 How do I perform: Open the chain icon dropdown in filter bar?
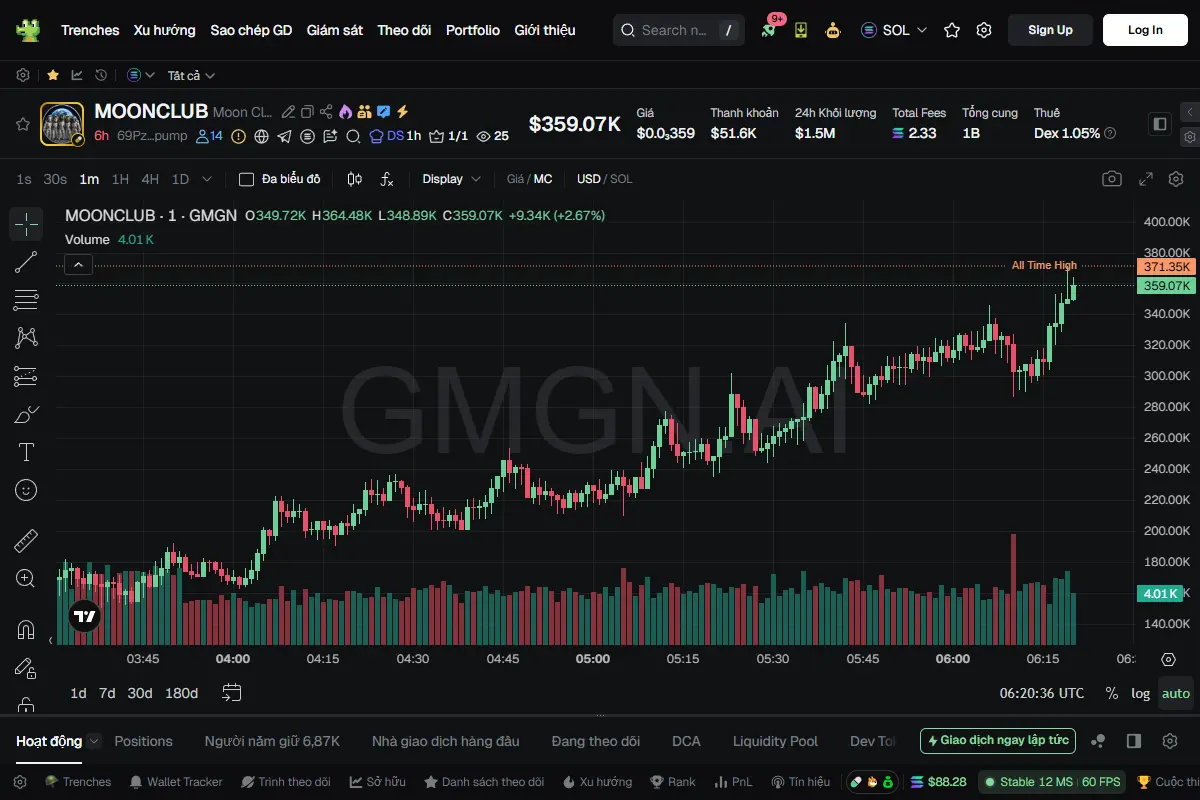pos(141,75)
